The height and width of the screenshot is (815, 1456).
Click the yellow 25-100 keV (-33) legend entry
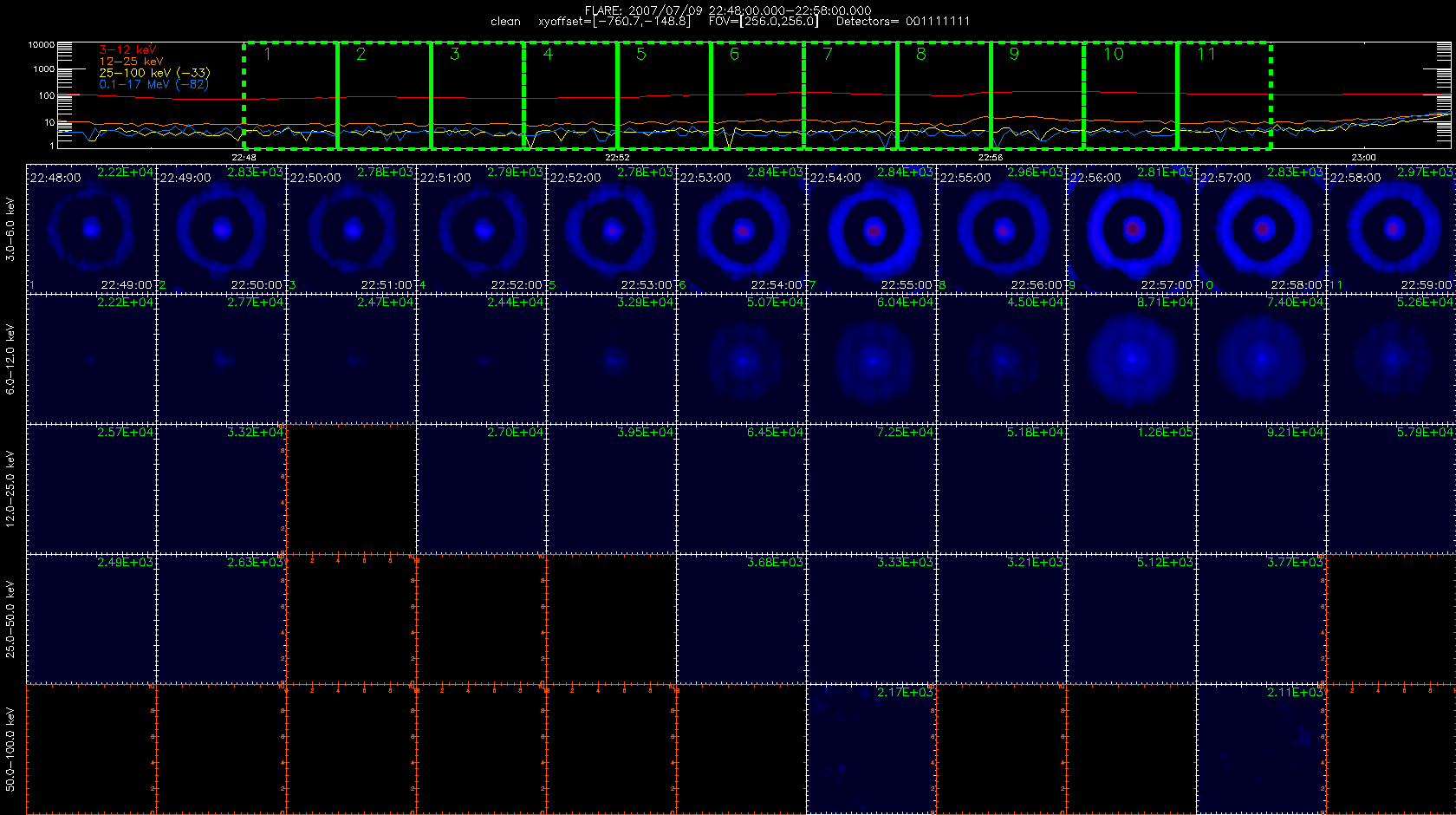(x=154, y=73)
